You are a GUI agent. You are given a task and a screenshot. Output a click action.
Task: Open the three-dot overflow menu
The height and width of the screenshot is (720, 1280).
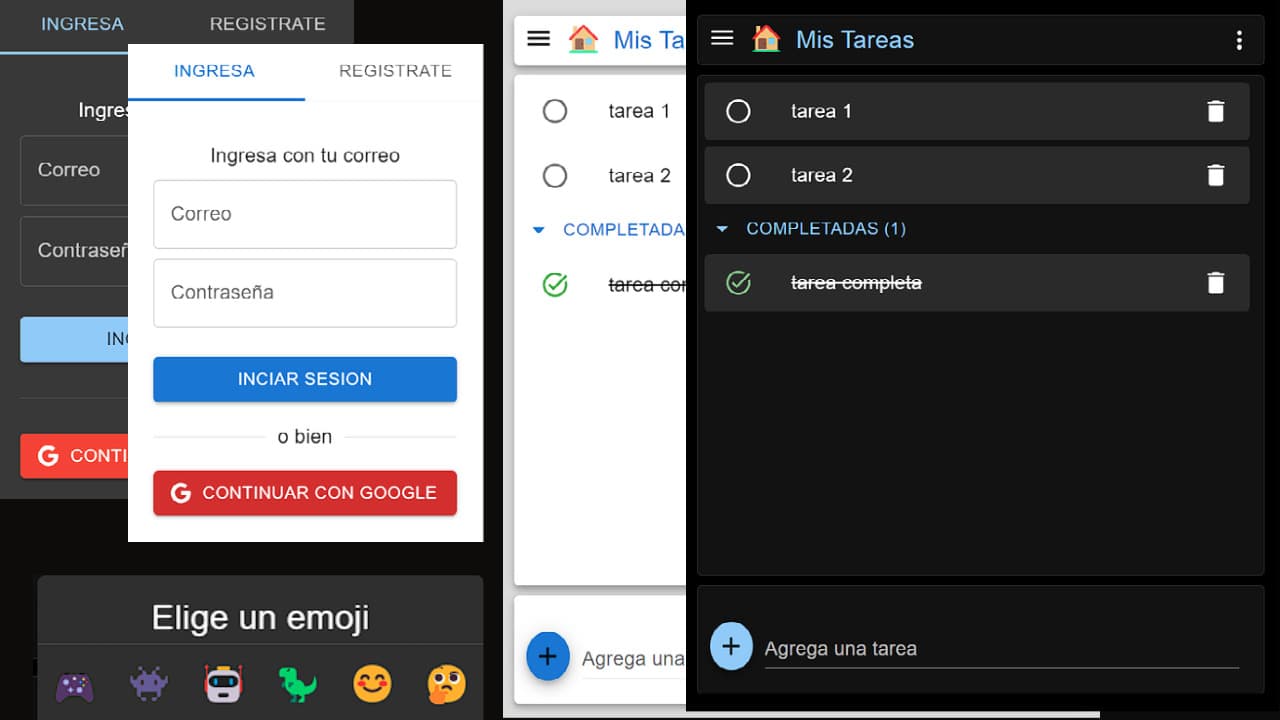[1240, 40]
